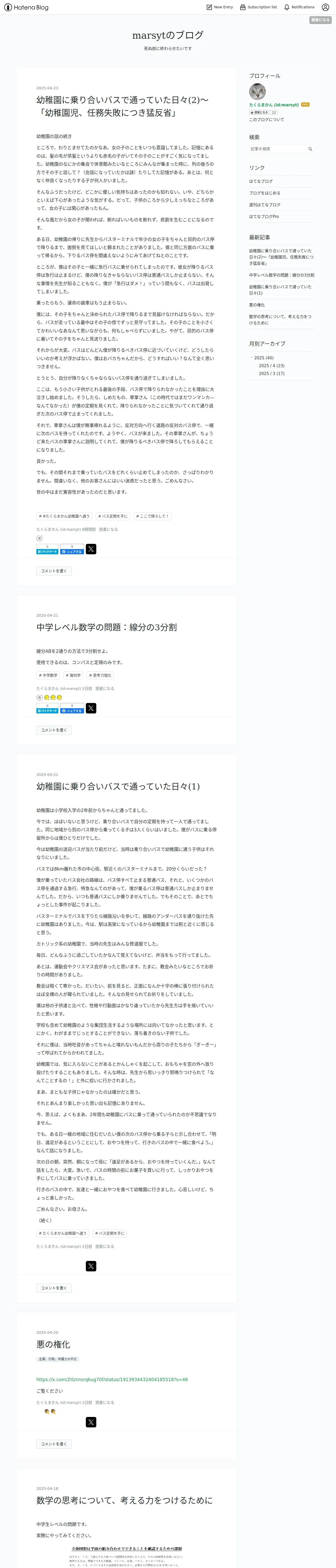Open the marsytのブログ title link
This screenshot has height=1568, width=336.
(x=168, y=35)
